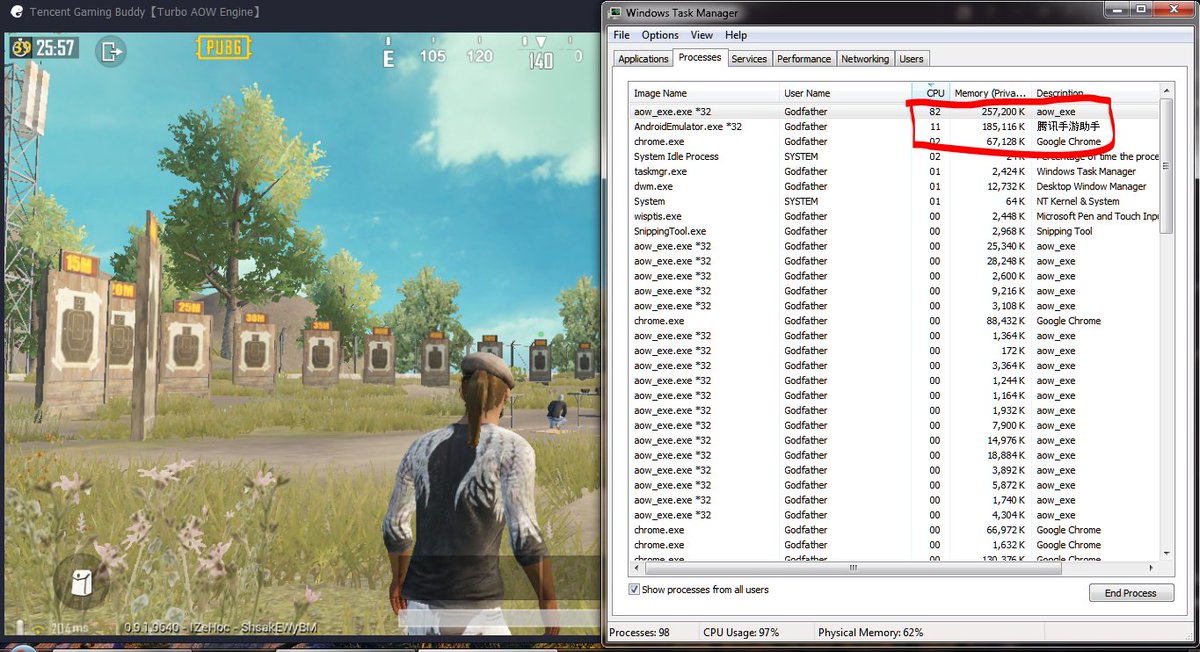Open the Help menu
Screen dimensions: 1200x652
[736, 35]
